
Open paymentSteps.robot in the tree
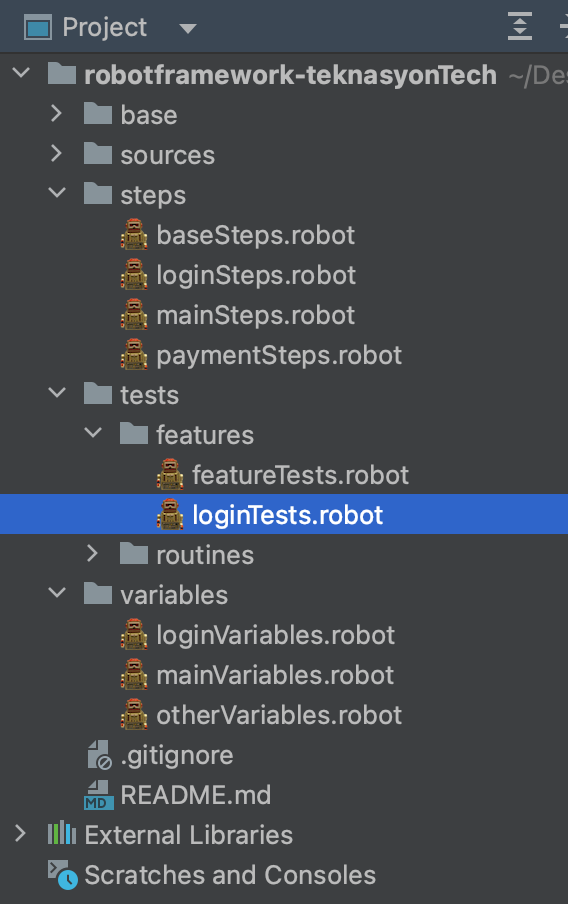click(x=279, y=355)
